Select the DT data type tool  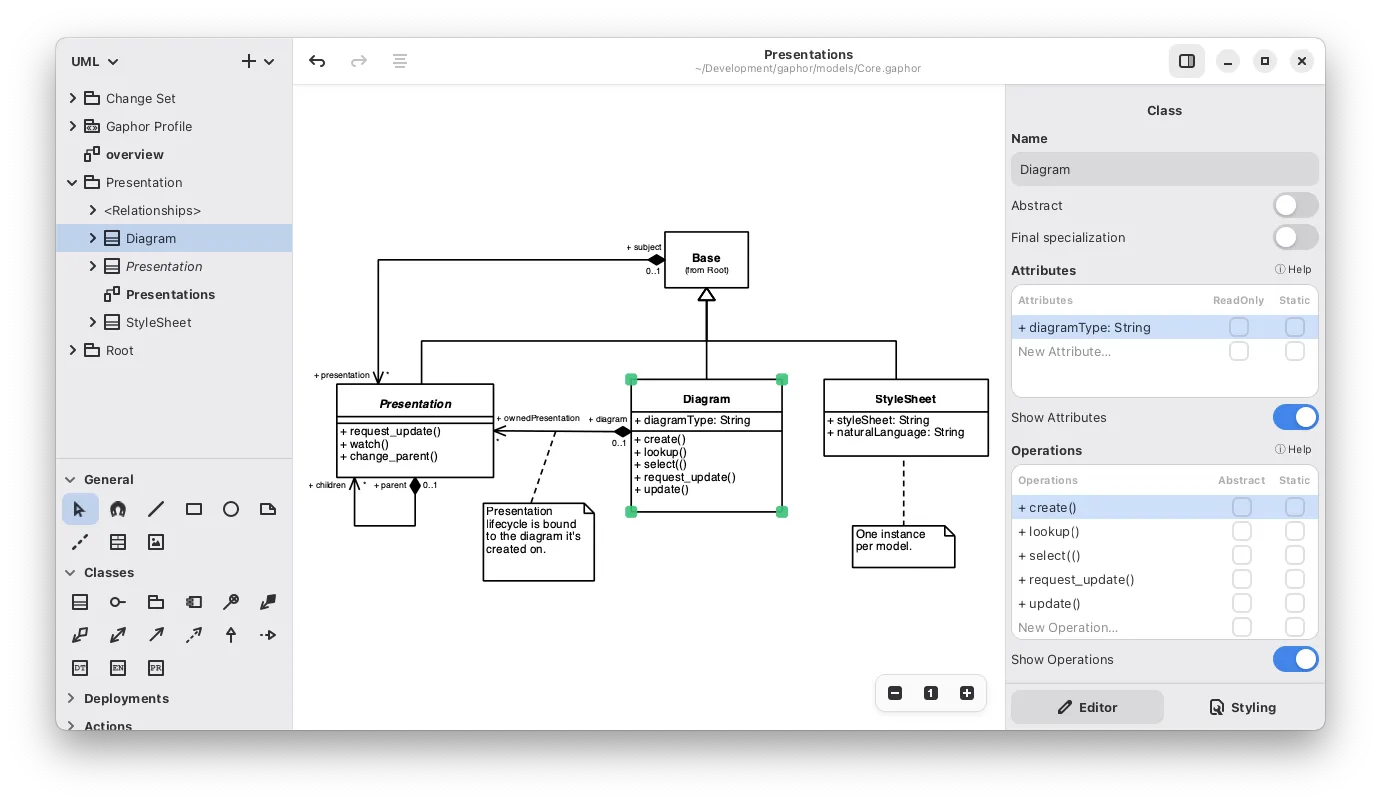pos(80,668)
